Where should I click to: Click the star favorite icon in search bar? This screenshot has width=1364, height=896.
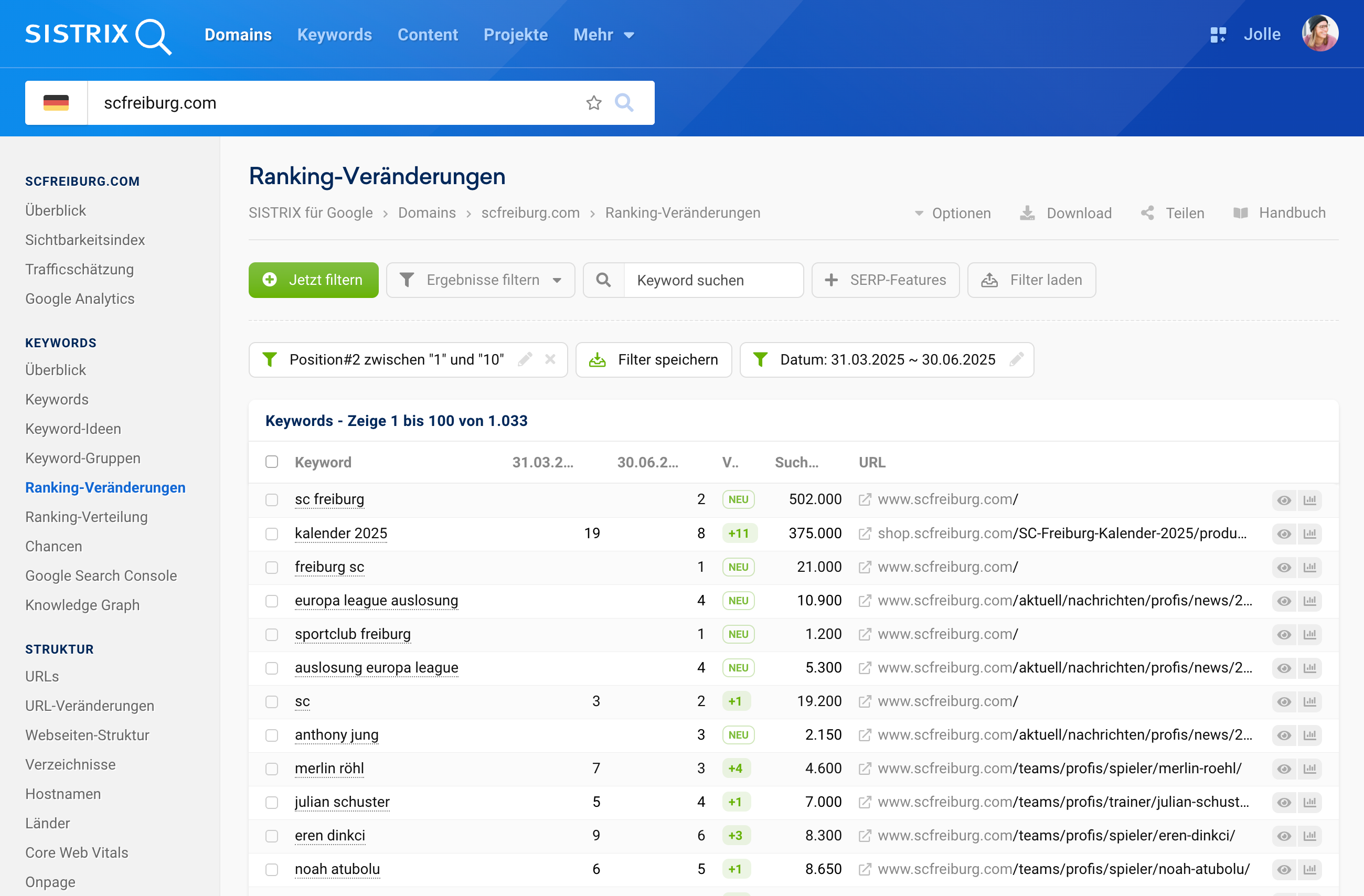point(594,103)
